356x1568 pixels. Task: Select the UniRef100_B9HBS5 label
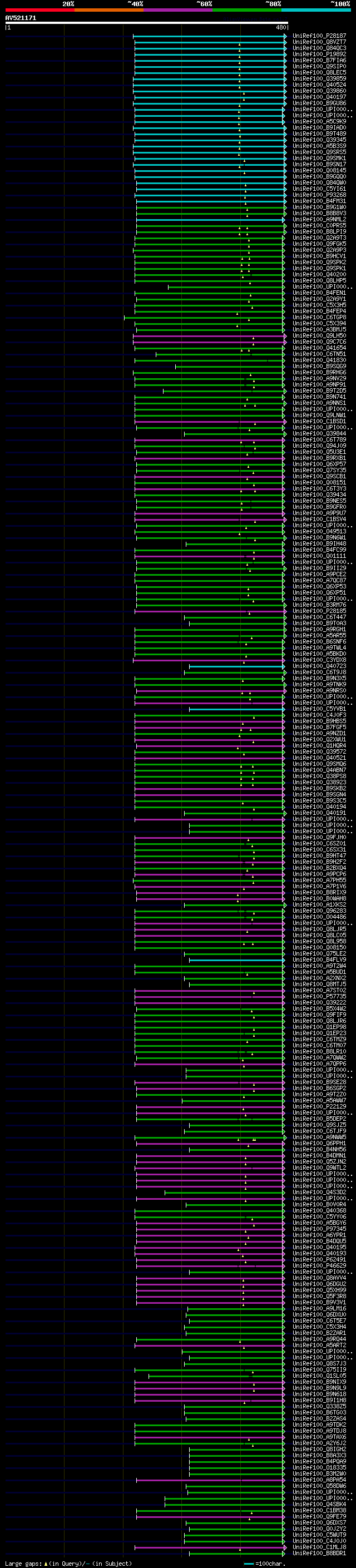[x=319, y=721]
